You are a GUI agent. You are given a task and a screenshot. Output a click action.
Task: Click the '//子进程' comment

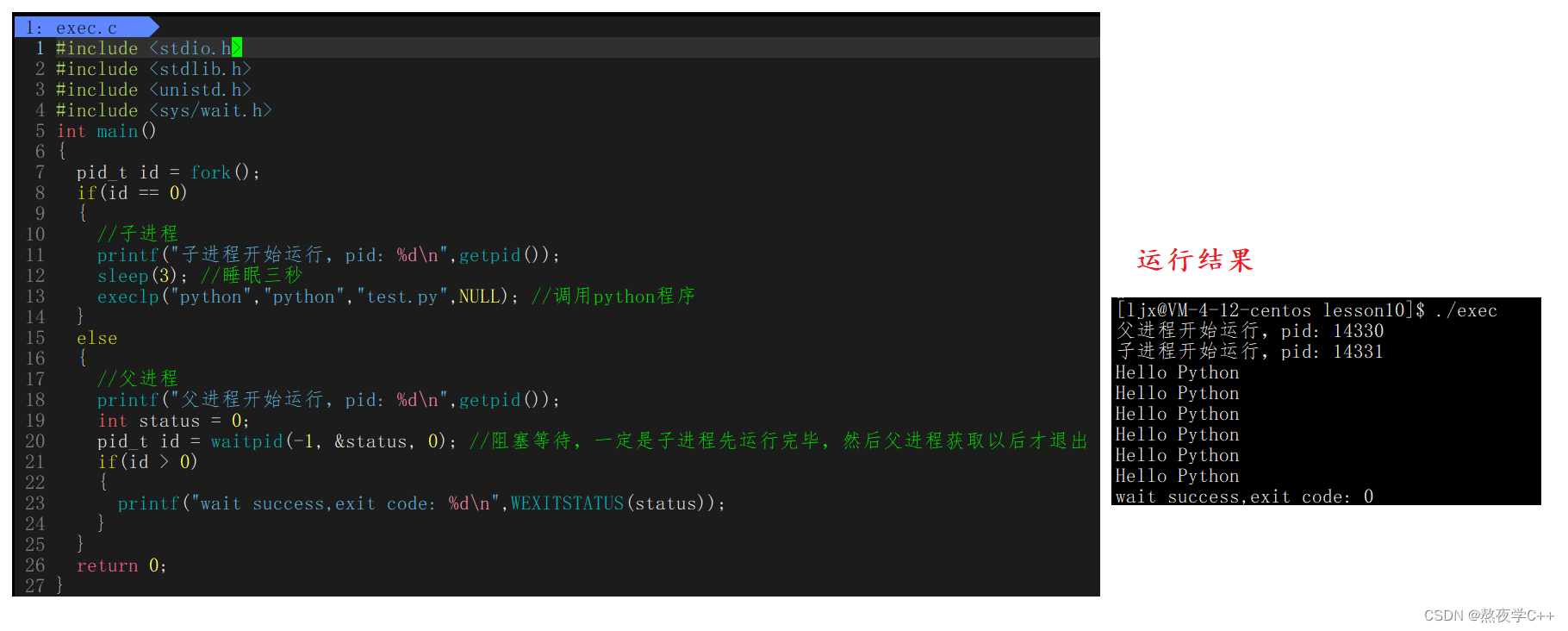138,234
